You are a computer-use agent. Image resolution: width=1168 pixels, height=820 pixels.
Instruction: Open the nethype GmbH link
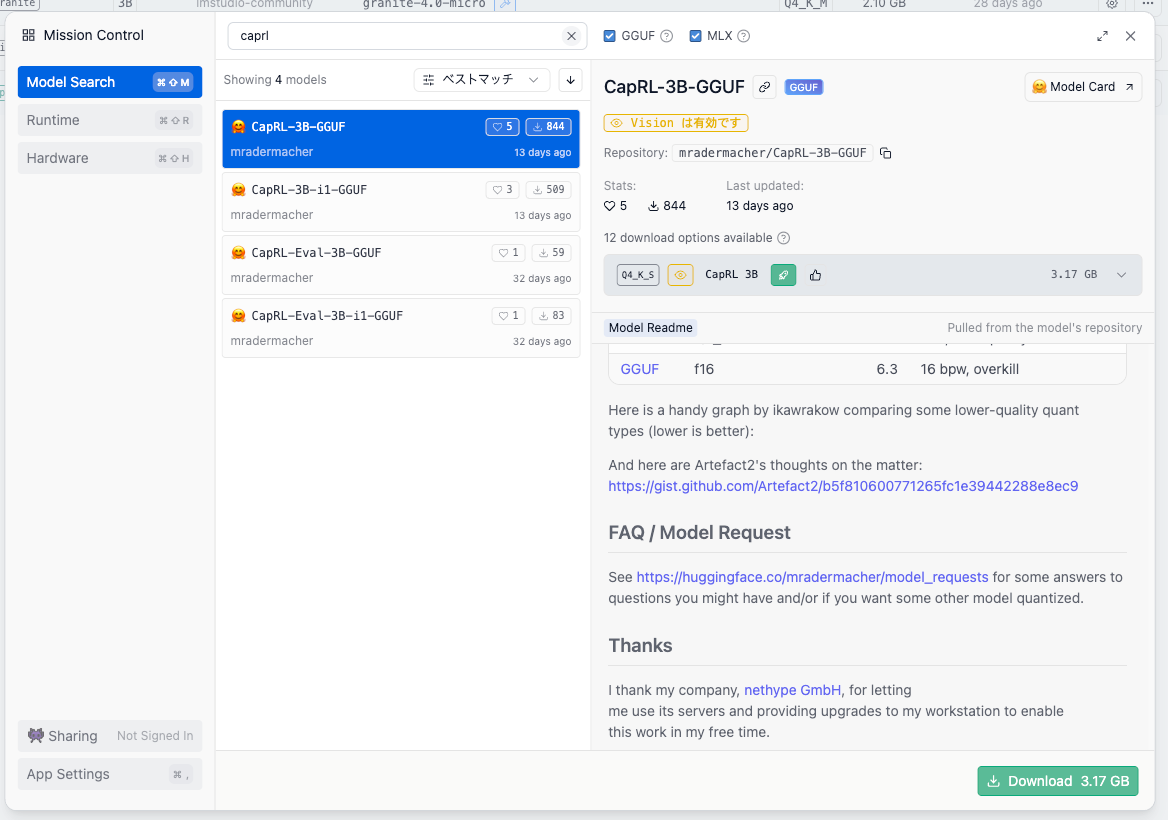(793, 690)
